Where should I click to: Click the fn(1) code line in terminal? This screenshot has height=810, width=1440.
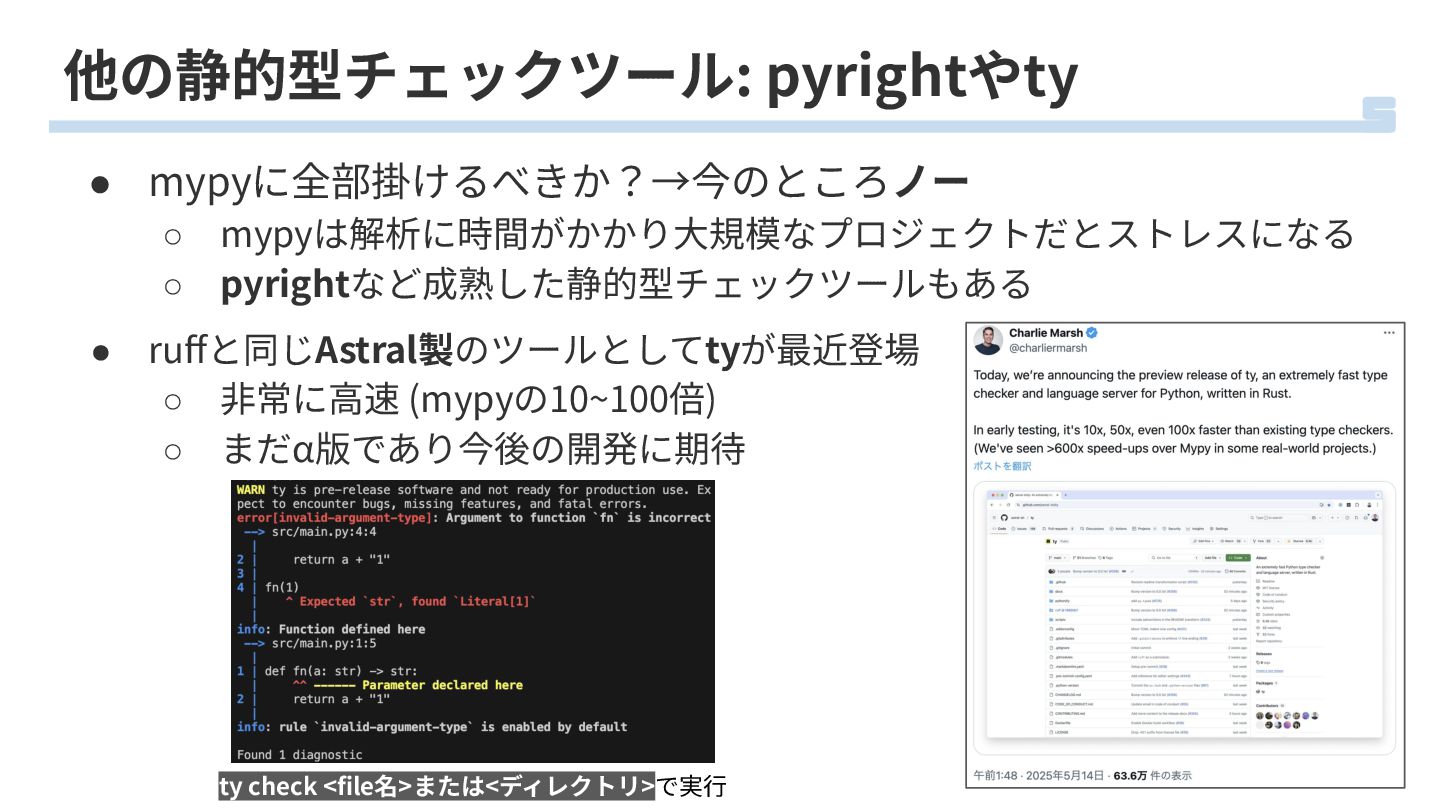coord(282,587)
